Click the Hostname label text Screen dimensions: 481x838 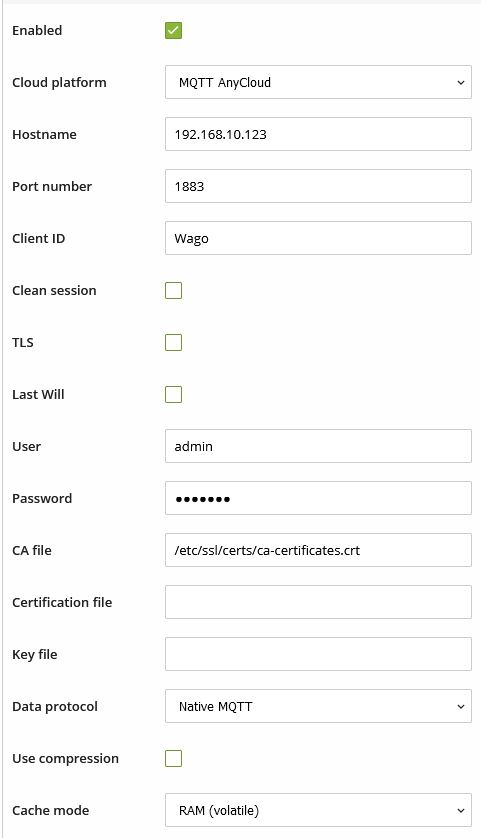44,134
